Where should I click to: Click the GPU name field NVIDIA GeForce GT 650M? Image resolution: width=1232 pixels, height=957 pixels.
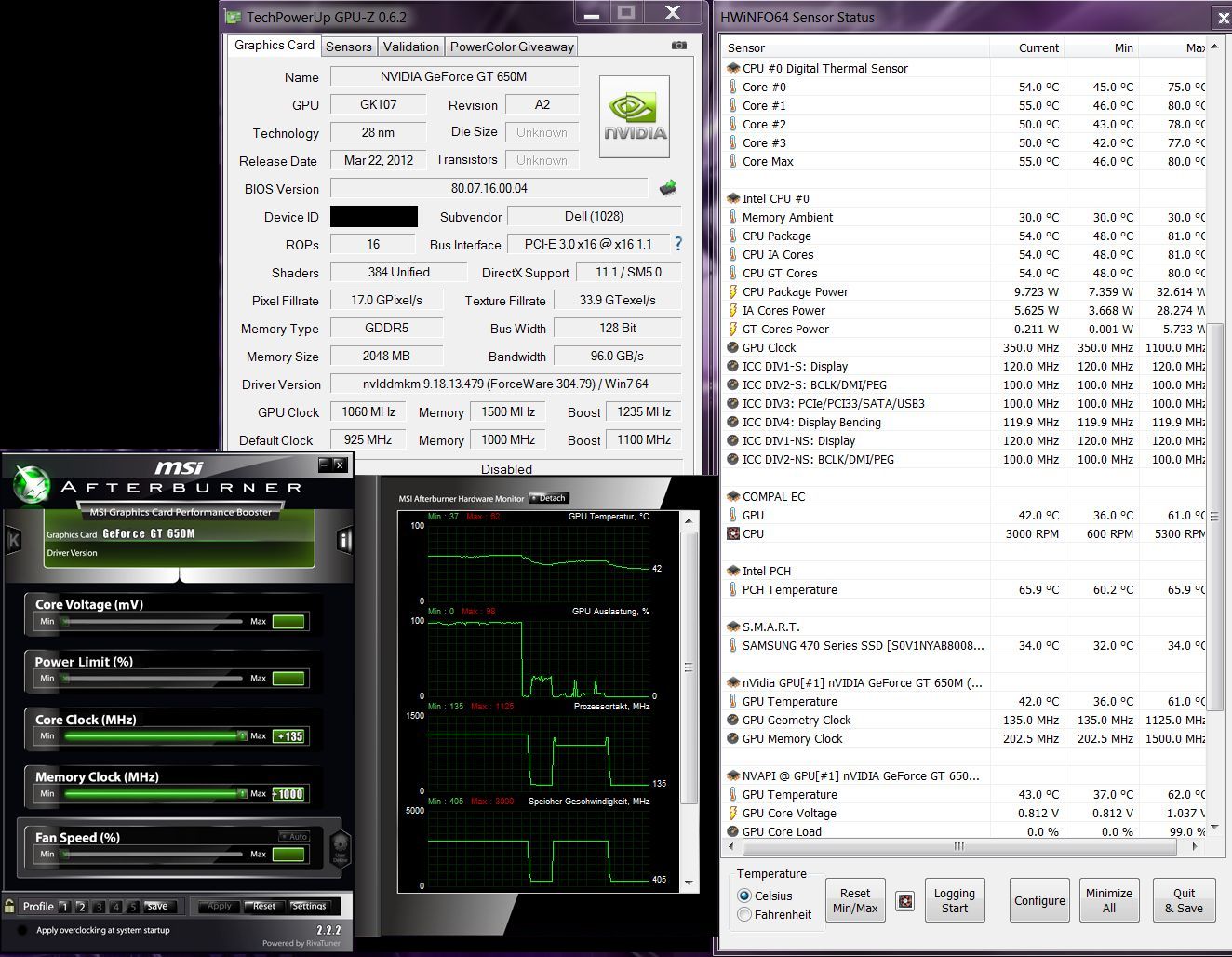pyautogui.click(x=454, y=76)
